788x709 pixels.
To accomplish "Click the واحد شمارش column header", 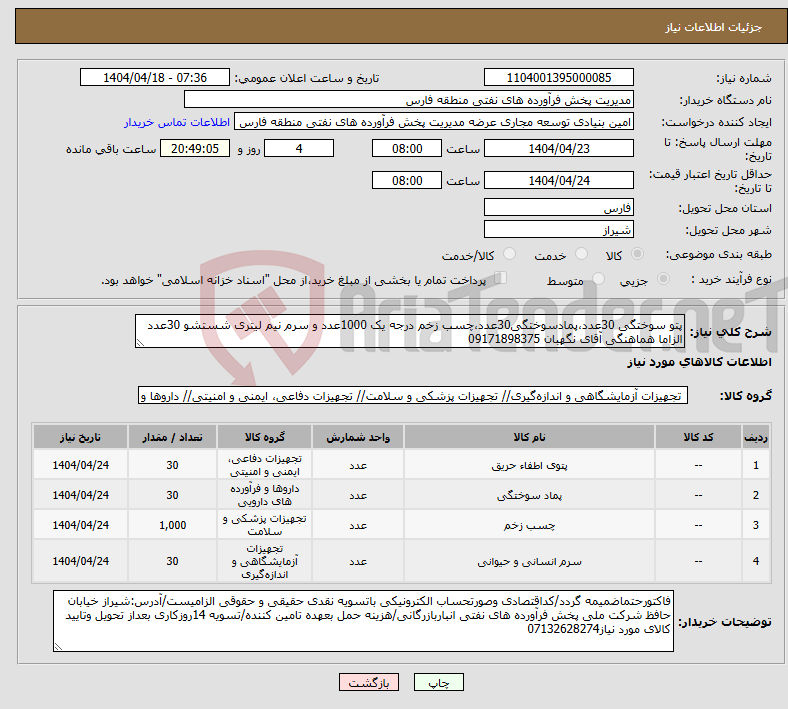I will coord(358,437).
